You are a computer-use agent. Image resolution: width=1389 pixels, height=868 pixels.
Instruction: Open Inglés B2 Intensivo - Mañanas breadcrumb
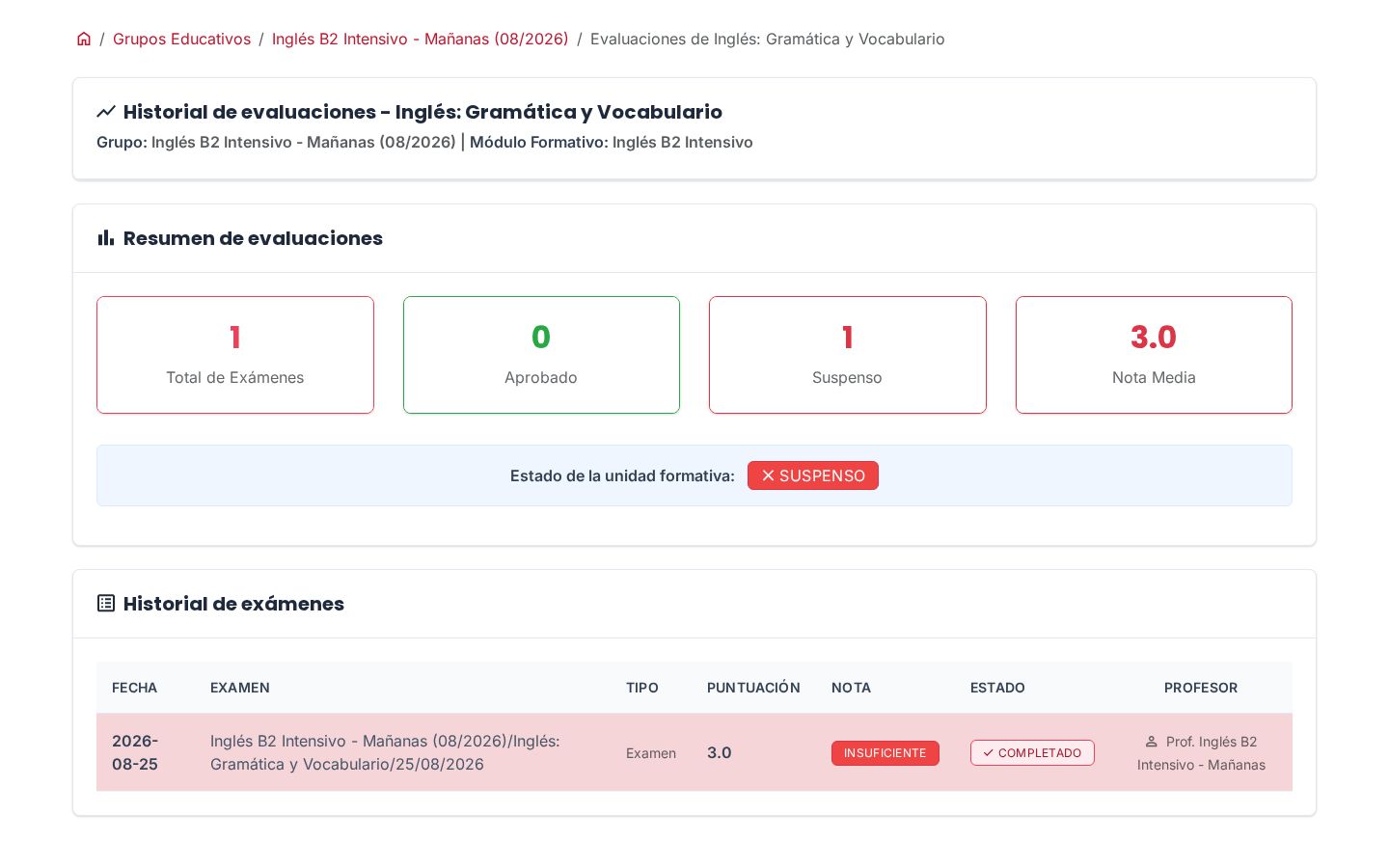coord(420,39)
